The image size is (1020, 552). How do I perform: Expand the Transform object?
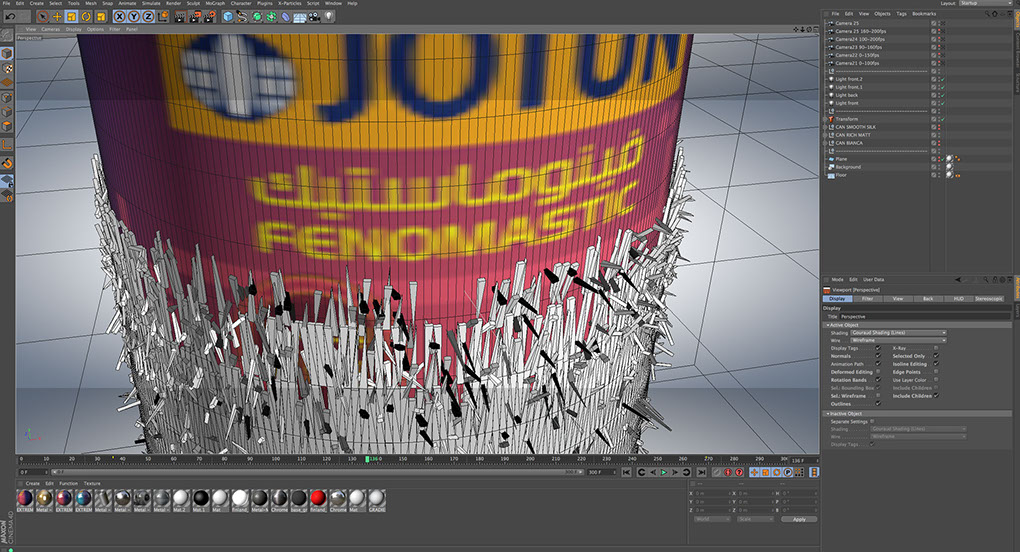[825, 119]
